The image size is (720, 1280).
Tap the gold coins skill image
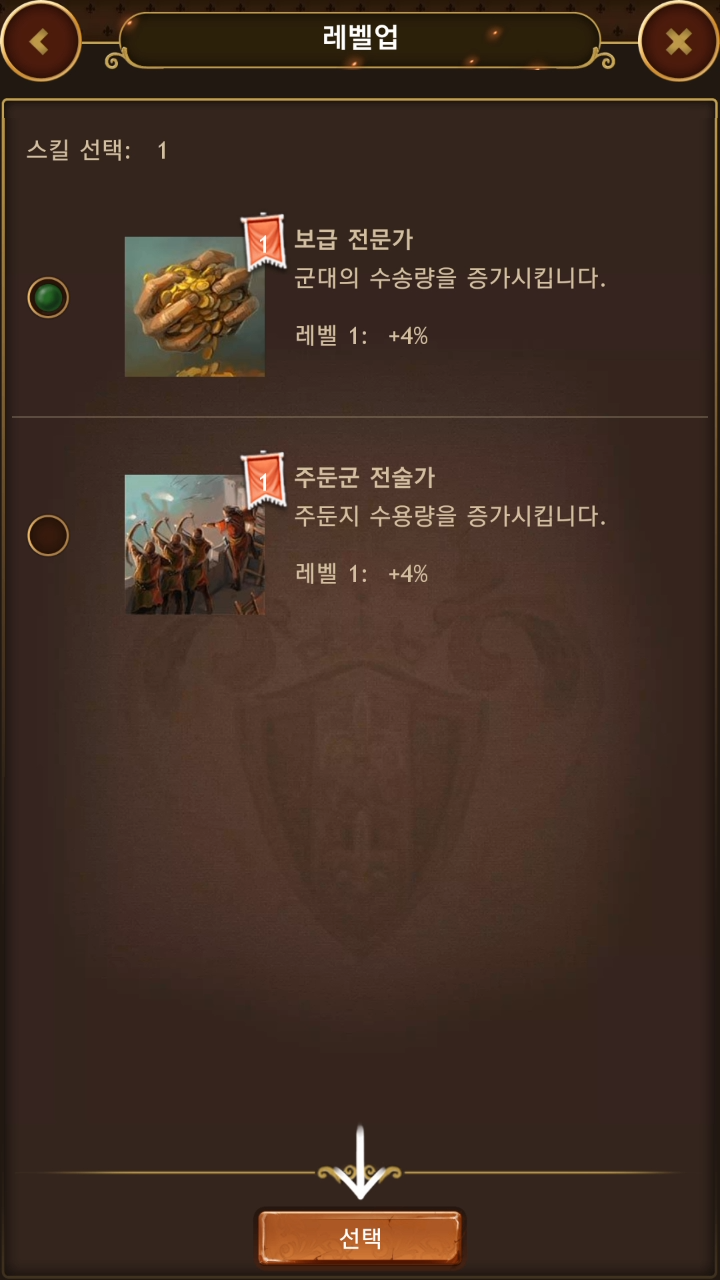tap(195, 307)
